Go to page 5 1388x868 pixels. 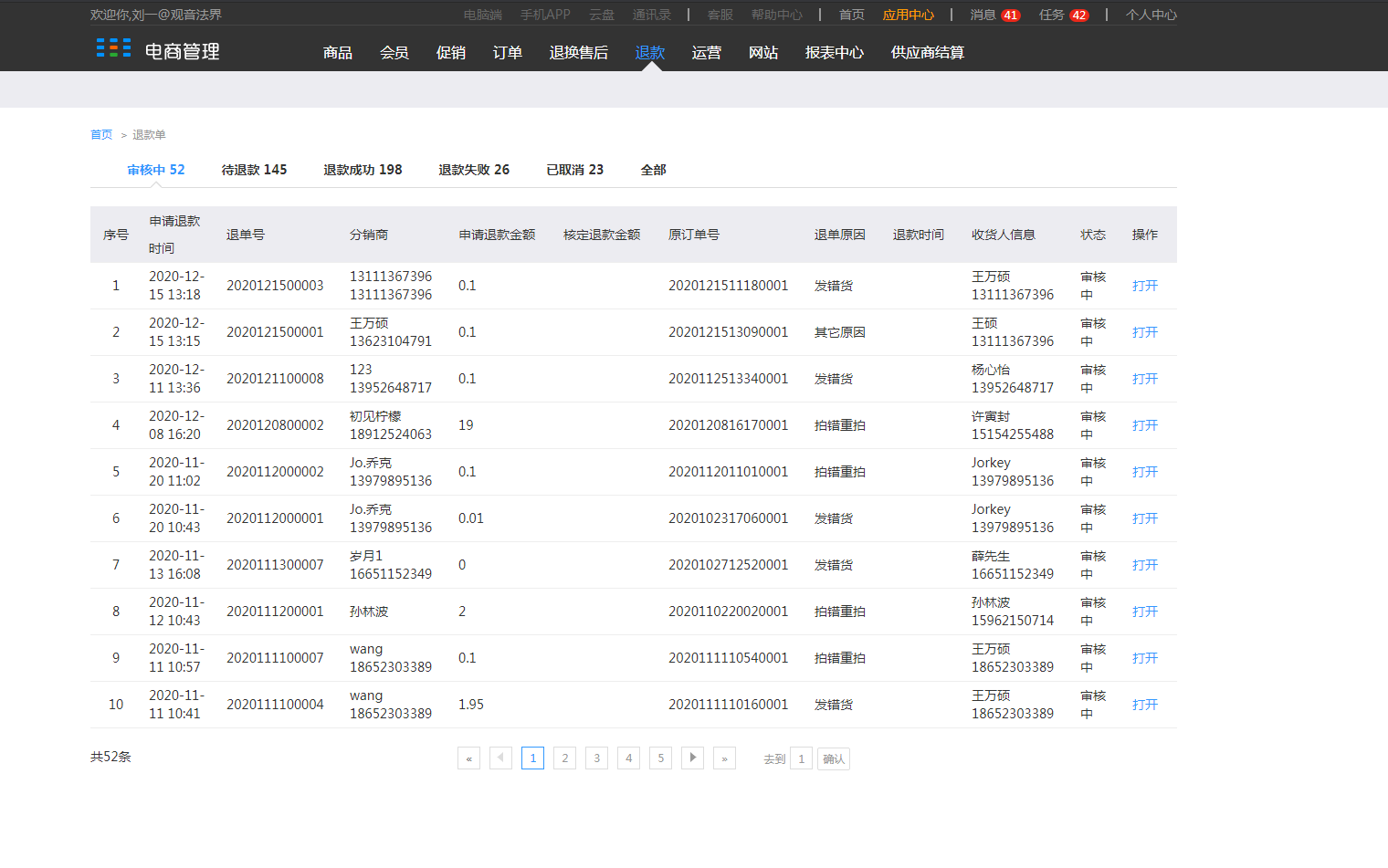point(660,758)
